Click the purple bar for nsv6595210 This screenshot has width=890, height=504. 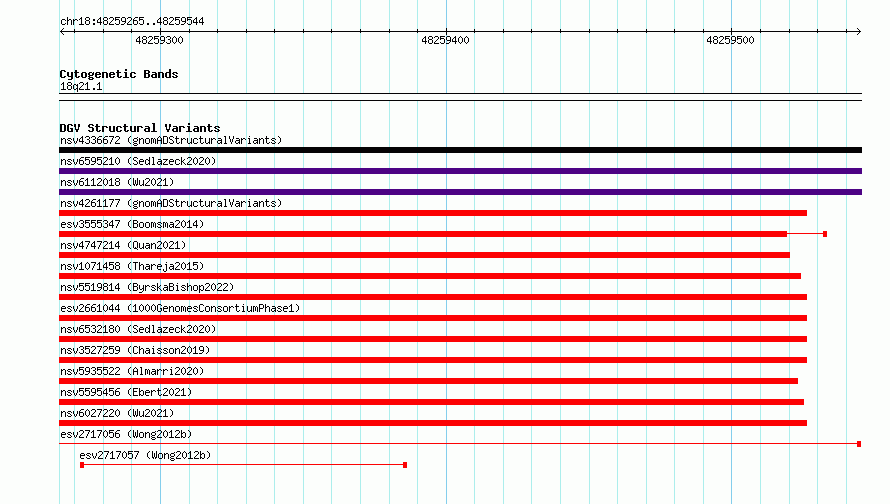pyautogui.click(x=460, y=171)
